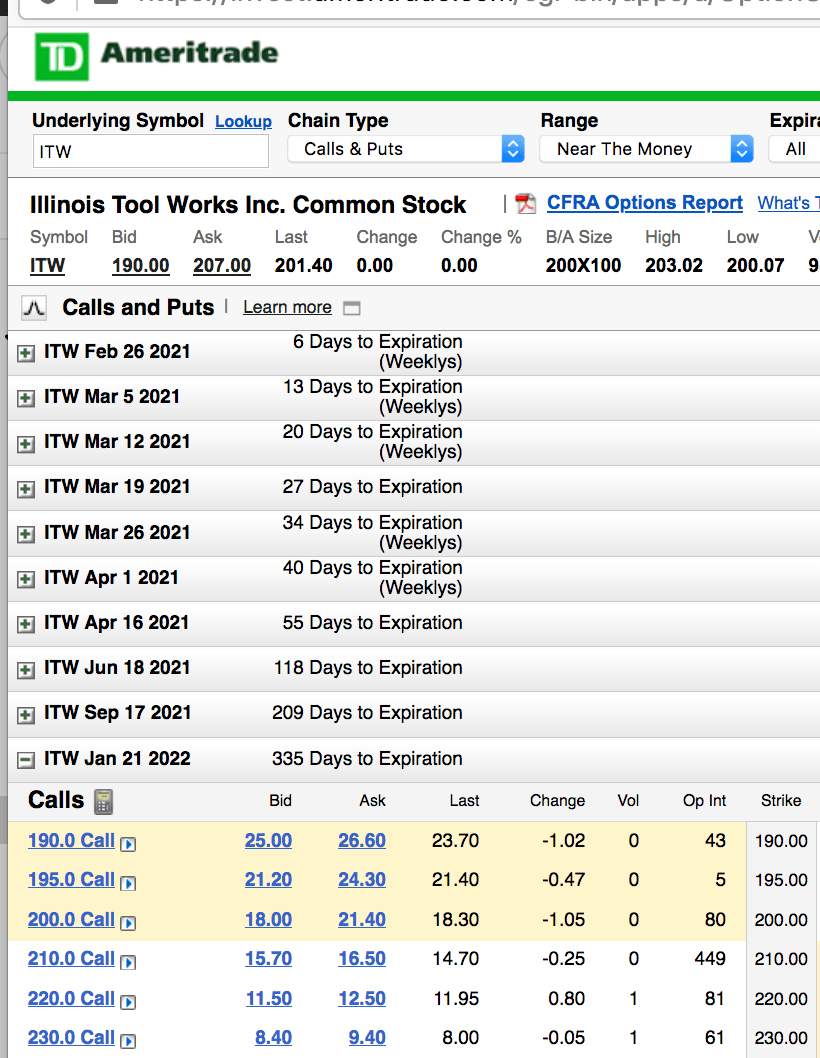Click the Op Int column header
820x1058 pixels.
pyautogui.click(x=704, y=801)
